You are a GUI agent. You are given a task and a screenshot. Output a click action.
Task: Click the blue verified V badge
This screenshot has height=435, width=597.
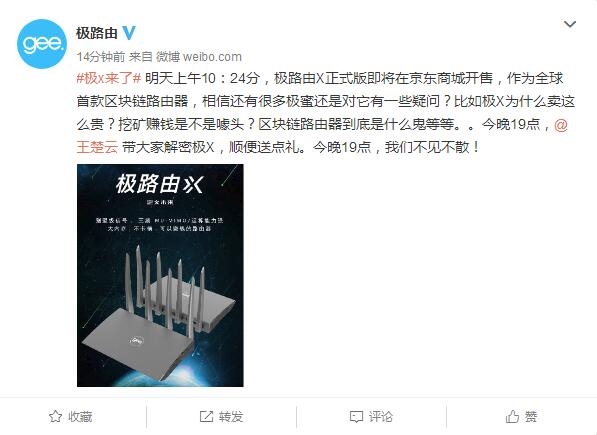(129, 33)
